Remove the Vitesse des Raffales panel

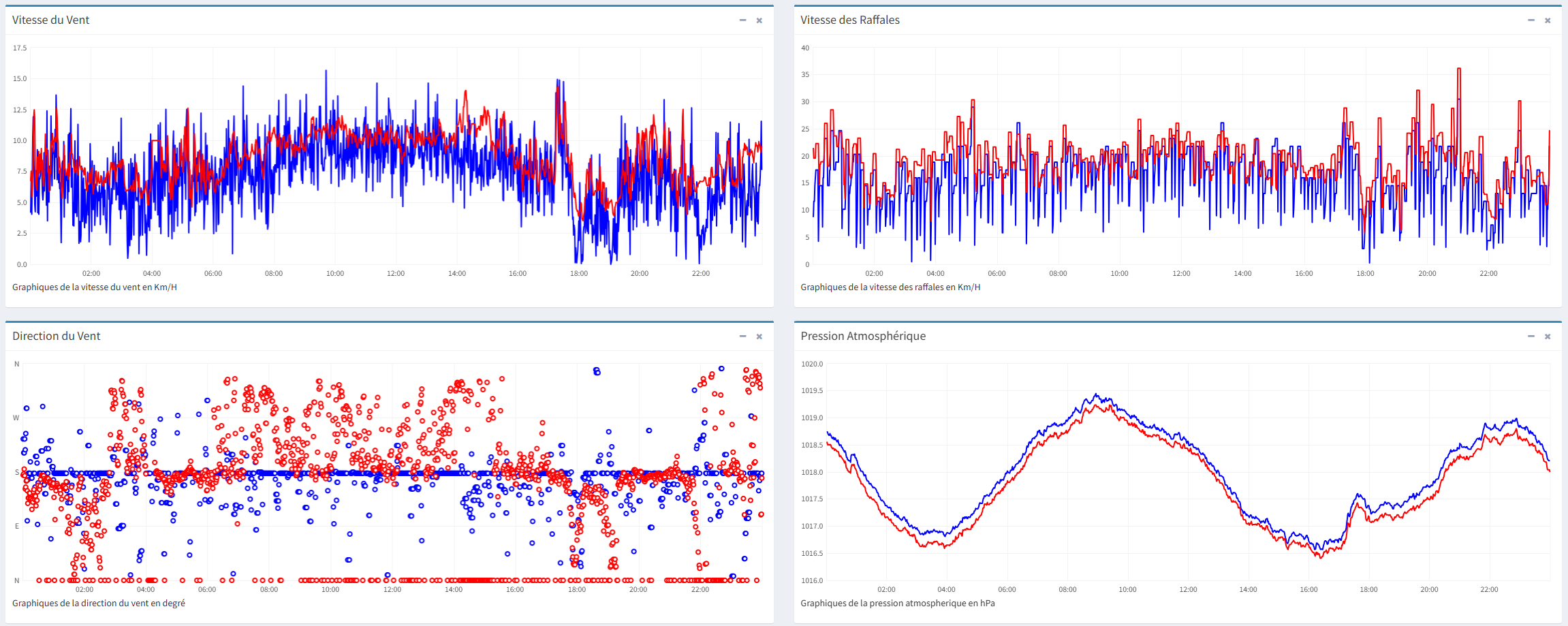click(x=1548, y=20)
